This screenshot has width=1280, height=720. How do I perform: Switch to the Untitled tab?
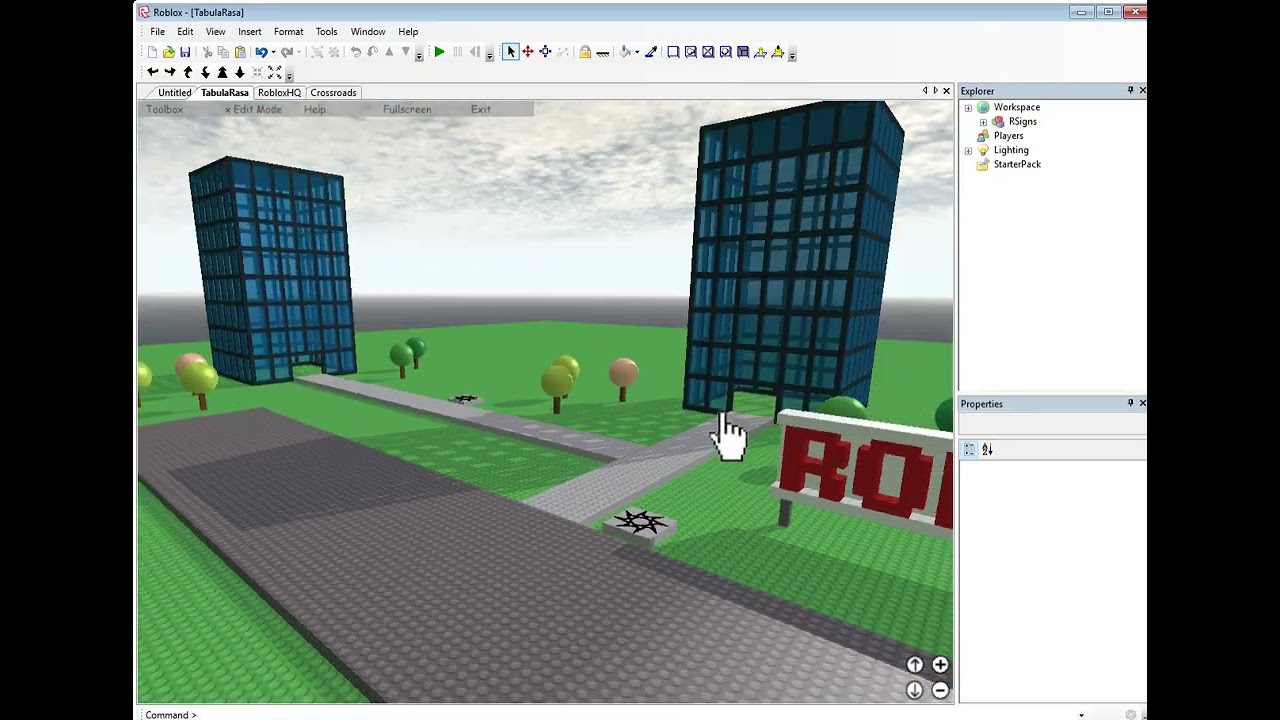tap(175, 93)
